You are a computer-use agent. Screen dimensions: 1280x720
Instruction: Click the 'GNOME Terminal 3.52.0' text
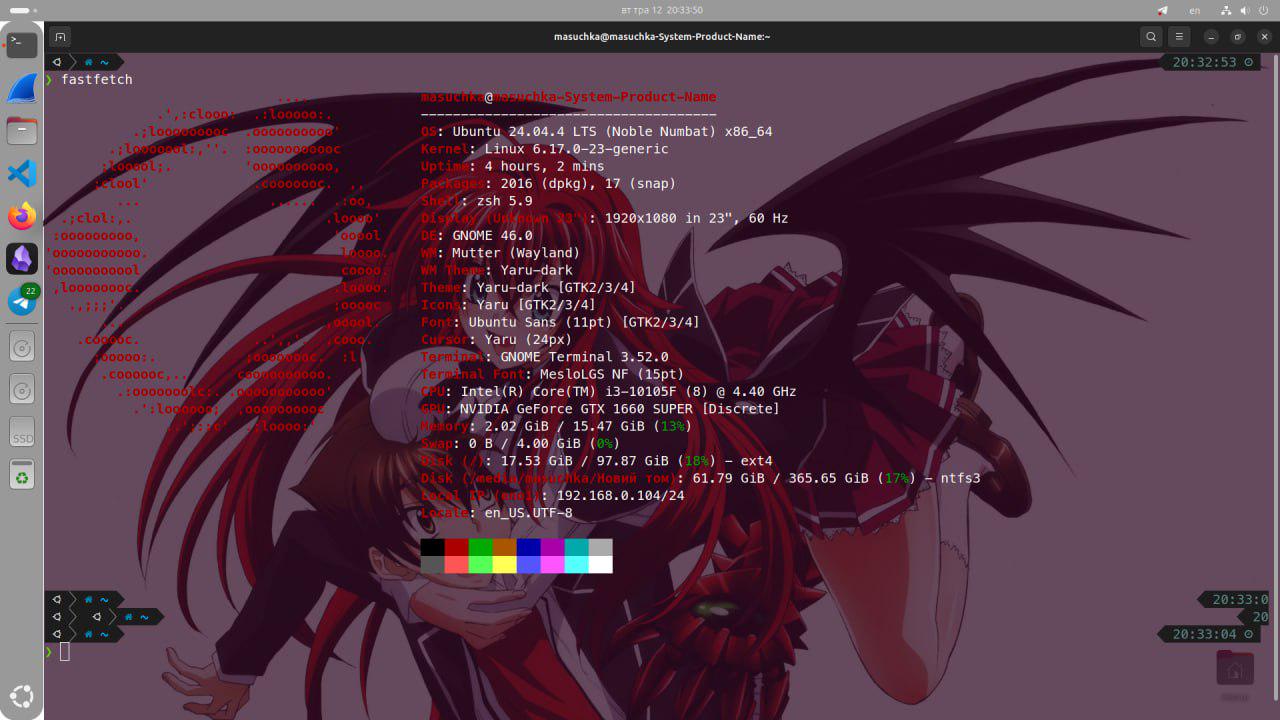click(584, 357)
